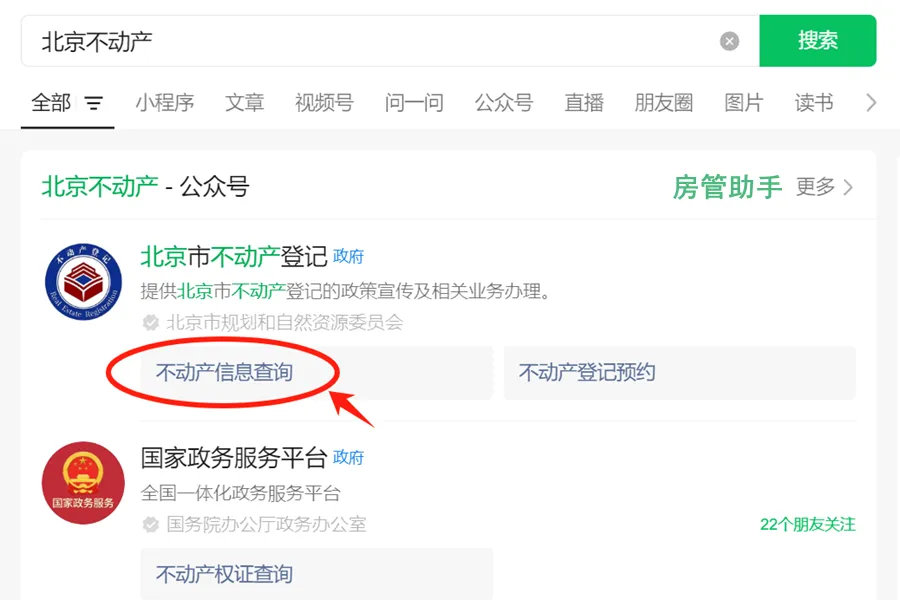
Task: Select the 读书 tab
Action: tap(814, 103)
